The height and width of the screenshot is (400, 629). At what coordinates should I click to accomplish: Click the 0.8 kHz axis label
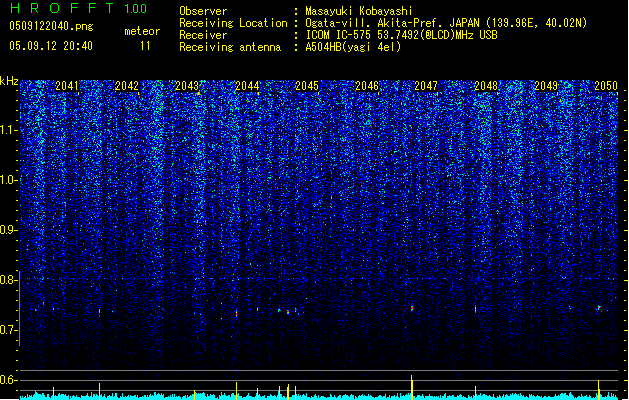(8, 280)
